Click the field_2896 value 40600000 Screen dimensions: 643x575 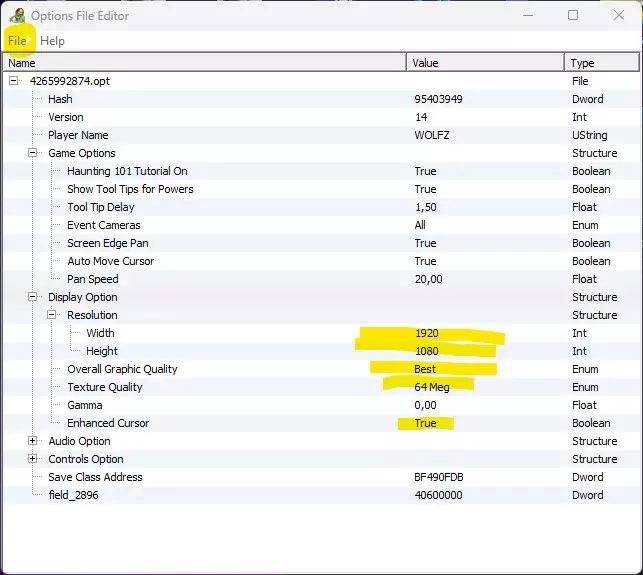click(438, 495)
